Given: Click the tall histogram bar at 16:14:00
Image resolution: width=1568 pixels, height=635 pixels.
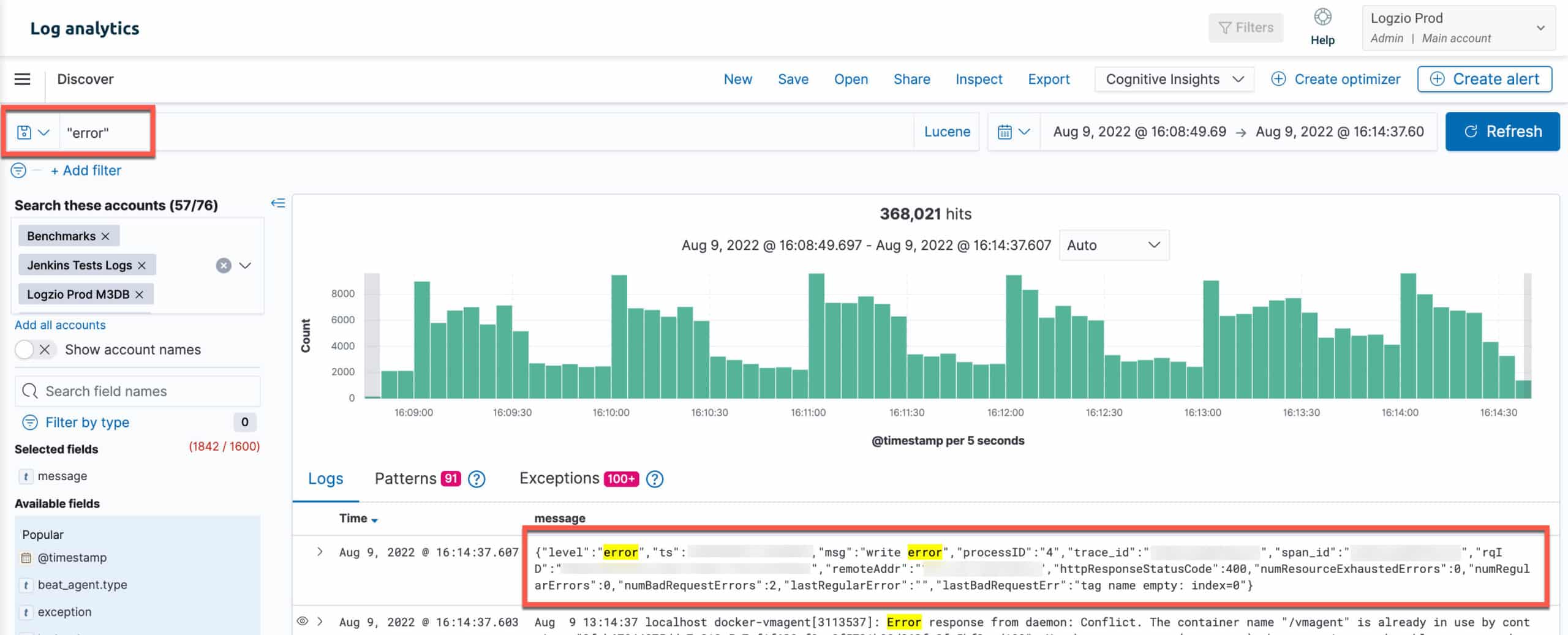Looking at the screenshot, I should 1408,336.
